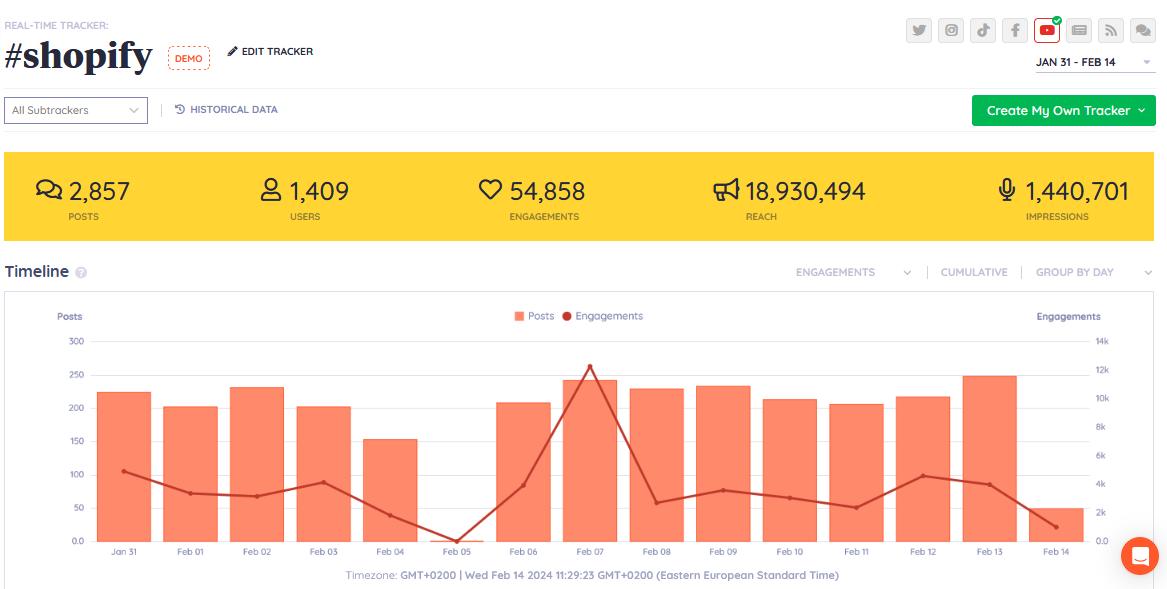Select the TikTok source icon
This screenshot has height=589, width=1167.
[983, 31]
